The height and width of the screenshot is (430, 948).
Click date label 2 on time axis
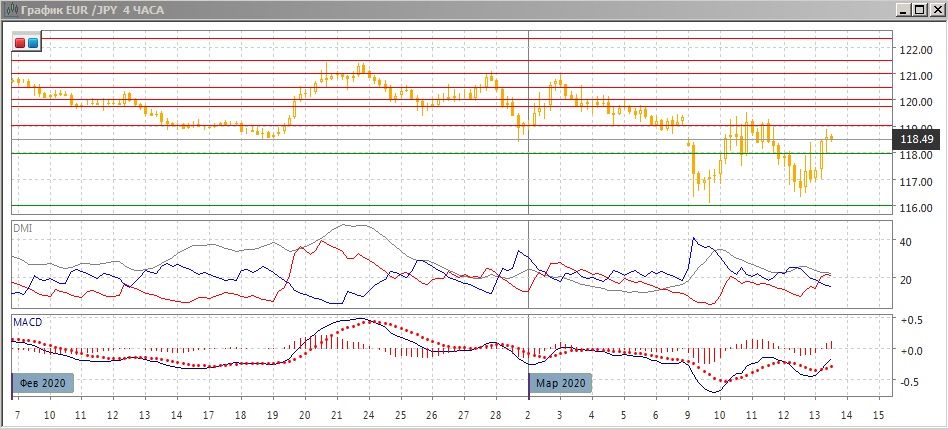[x=528, y=416]
